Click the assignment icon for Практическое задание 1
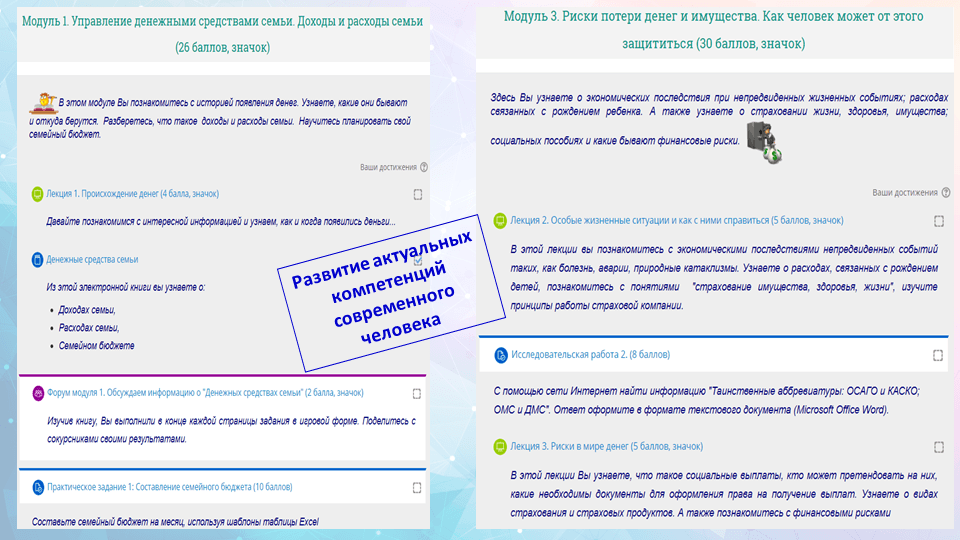 [x=38, y=487]
